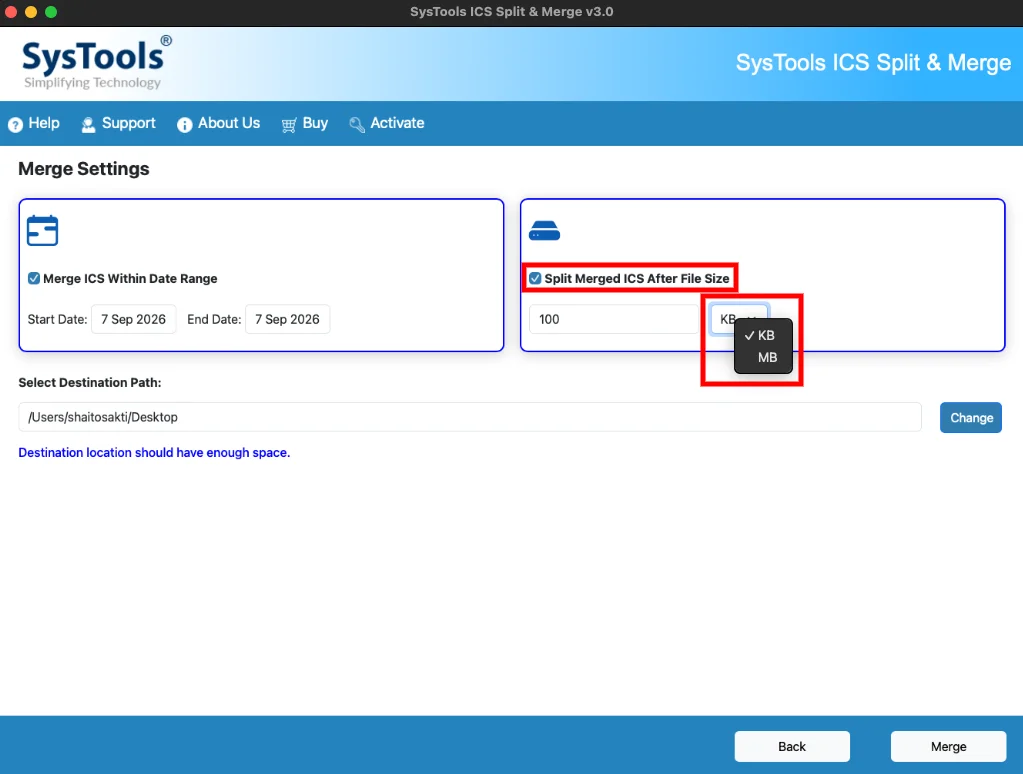Click the Change button
The image size is (1023, 774).
pyautogui.click(x=971, y=418)
